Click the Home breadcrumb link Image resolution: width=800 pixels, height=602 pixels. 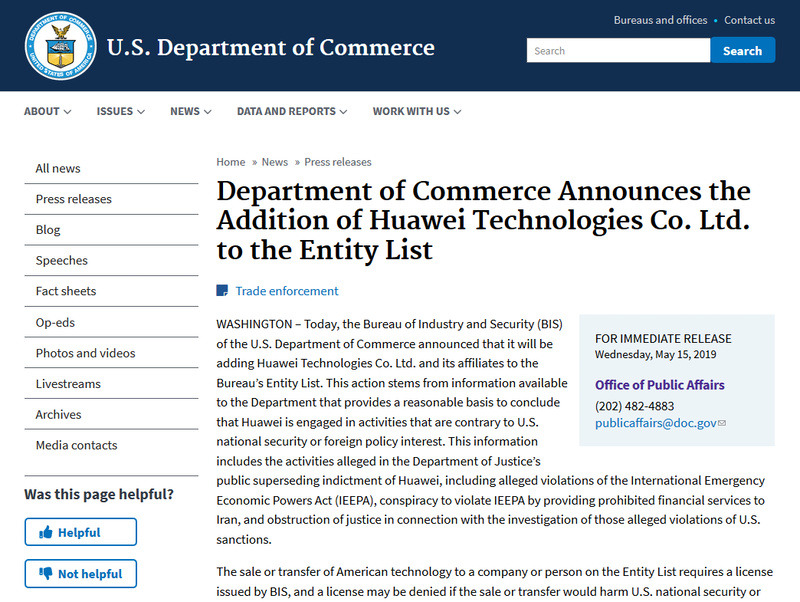(x=231, y=162)
